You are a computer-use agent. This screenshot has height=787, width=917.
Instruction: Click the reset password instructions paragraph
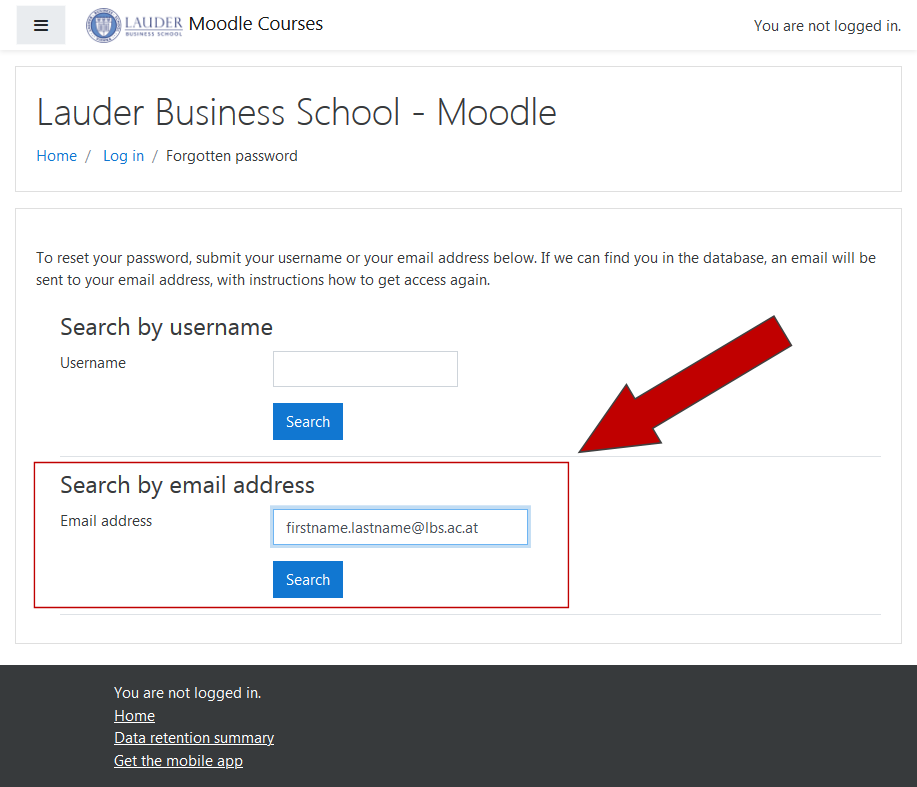pos(456,269)
